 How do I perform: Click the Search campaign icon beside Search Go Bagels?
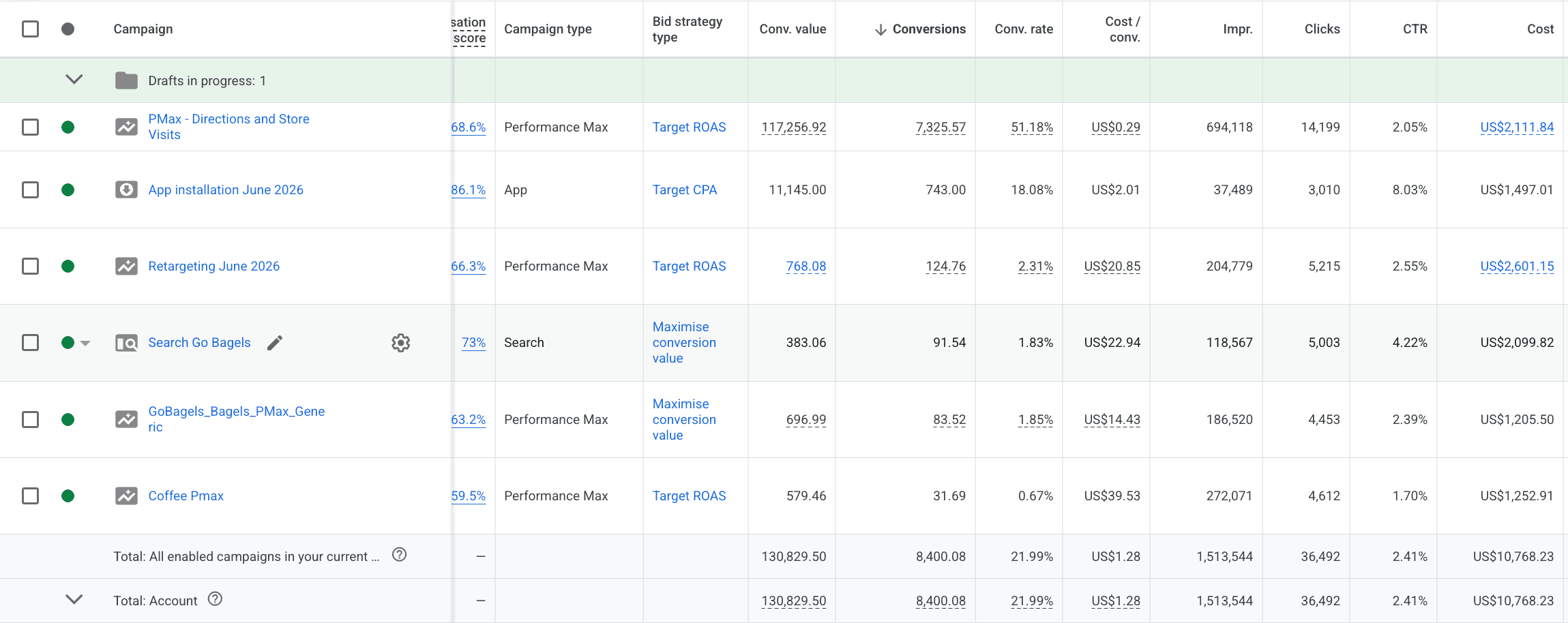coord(126,343)
